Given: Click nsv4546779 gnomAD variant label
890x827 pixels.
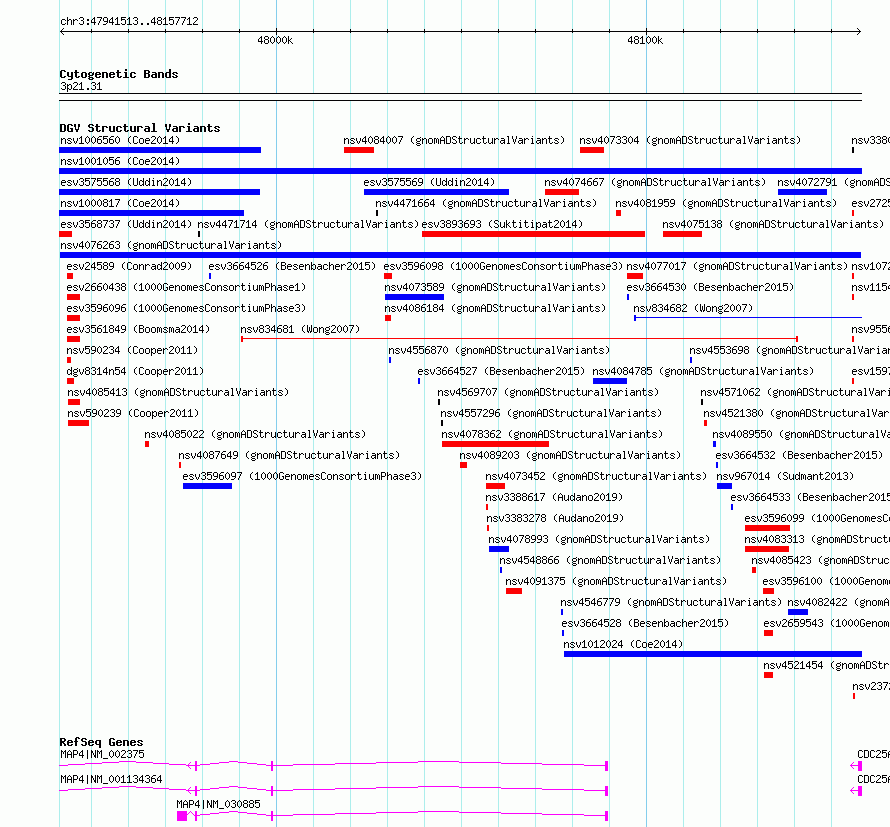Looking at the screenshot, I should pos(671,602).
